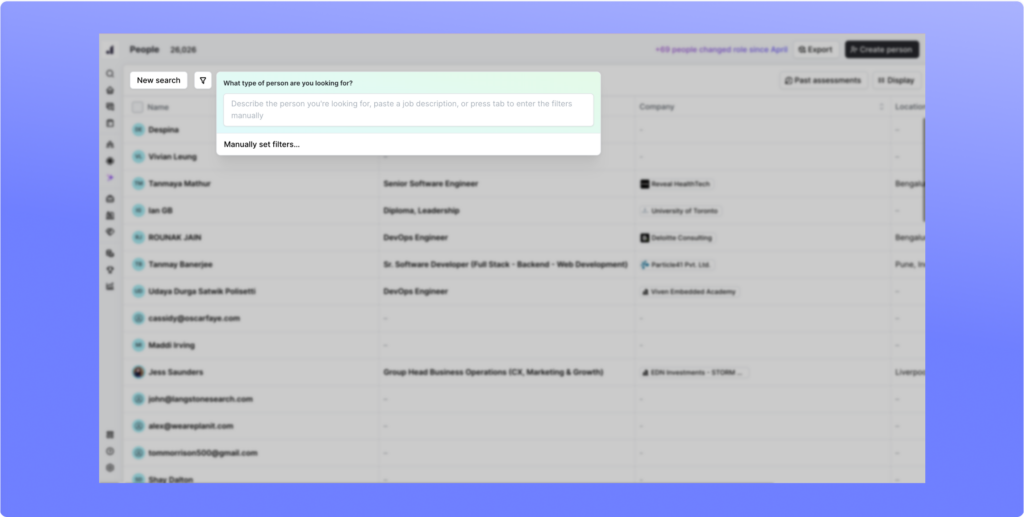Click the Create person button
Screen dimensions: 1024x517
[882, 50]
